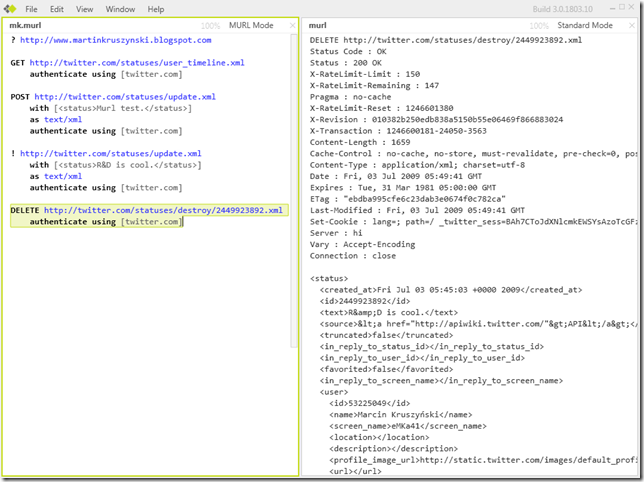
Task: Click the <screen_name>eMKa41</screen_name> line
Action: coord(408,426)
